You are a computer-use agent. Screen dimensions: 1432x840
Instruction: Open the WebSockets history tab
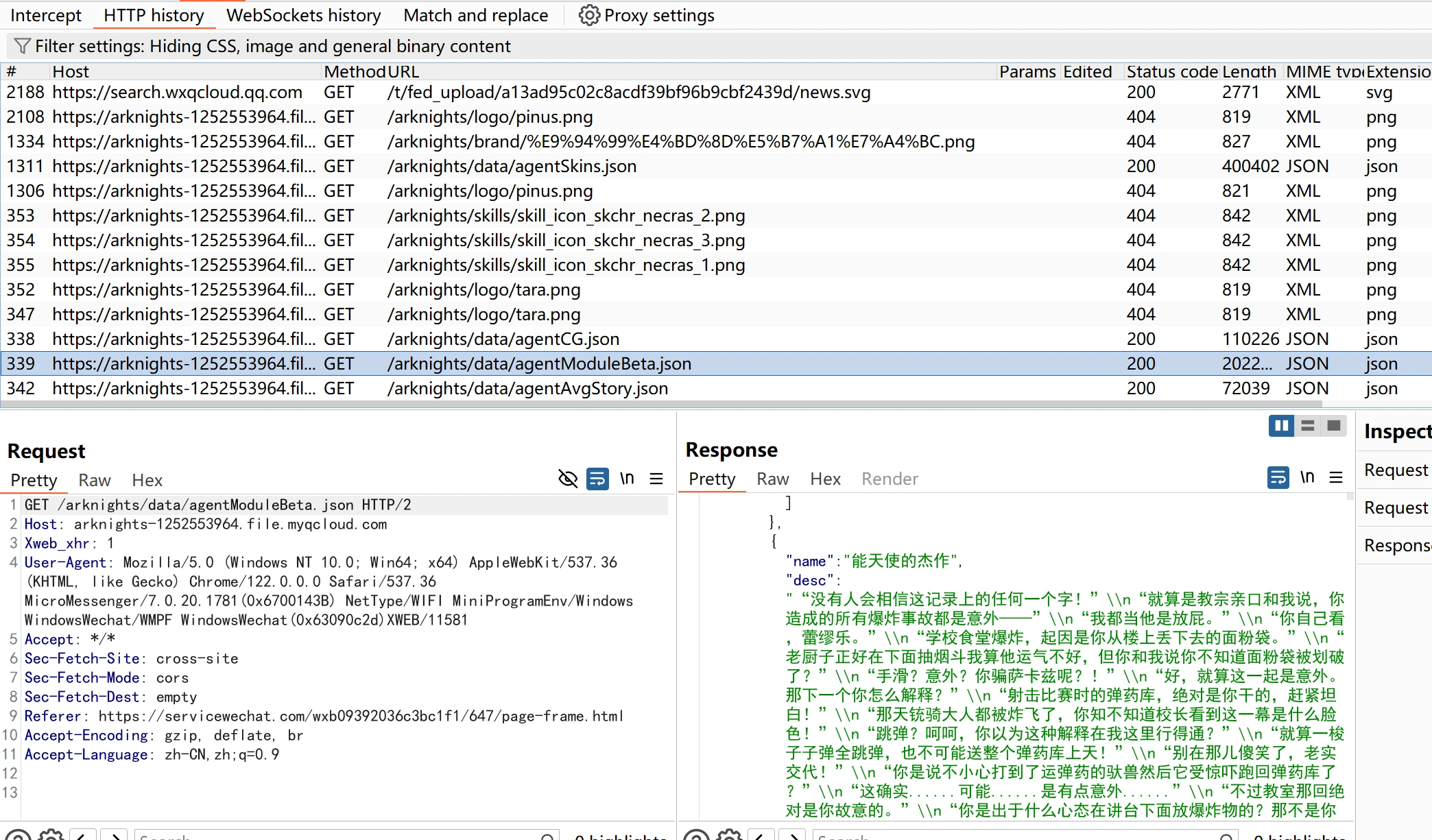point(303,15)
